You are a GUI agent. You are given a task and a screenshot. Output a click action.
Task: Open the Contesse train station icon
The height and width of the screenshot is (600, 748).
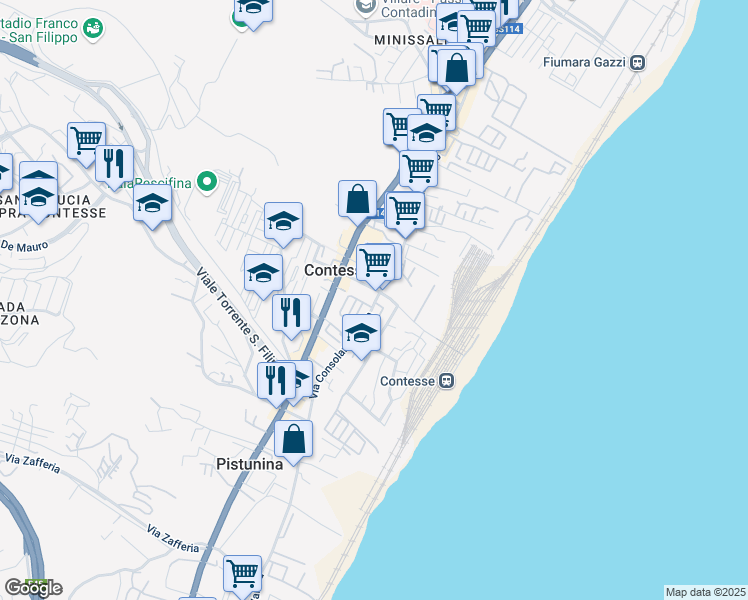pos(446,381)
